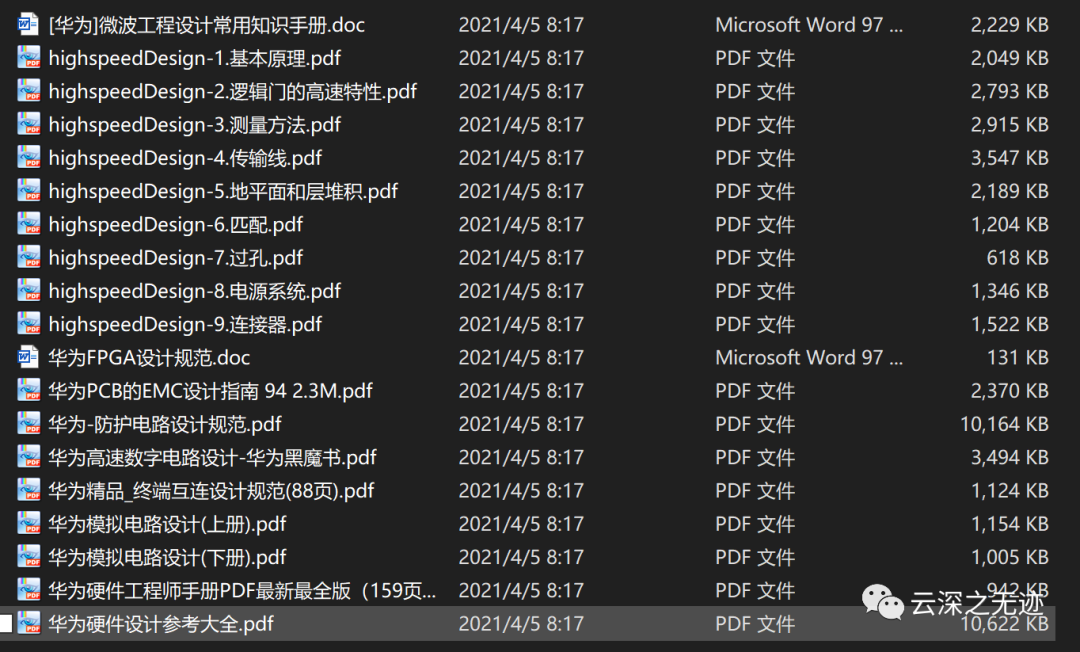Click the 131 KB size value
Image resolution: width=1080 pixels, height=652 pixels.
click(x=1017, y=357)
